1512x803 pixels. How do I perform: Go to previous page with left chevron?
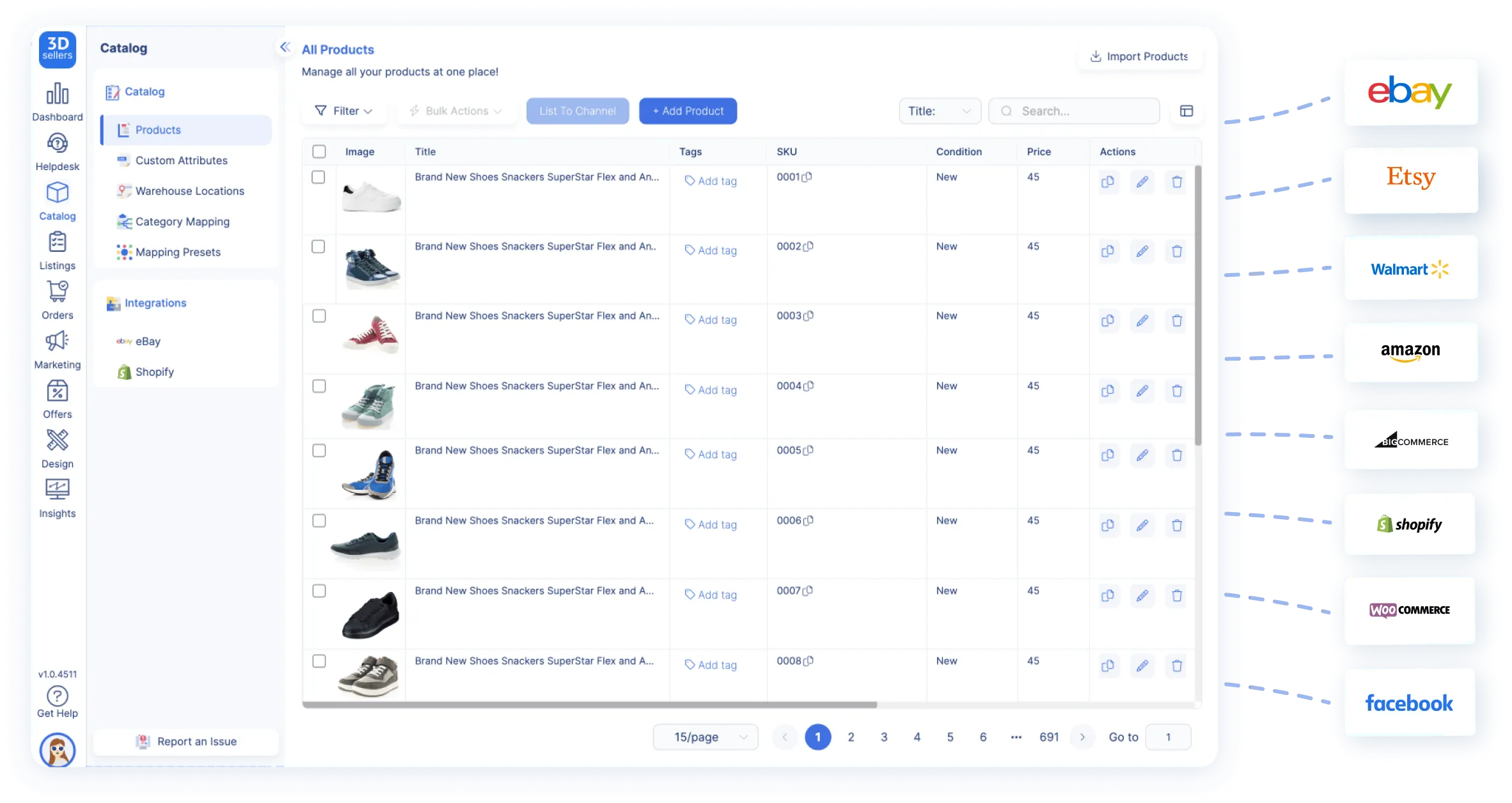(x=785, y=737)
